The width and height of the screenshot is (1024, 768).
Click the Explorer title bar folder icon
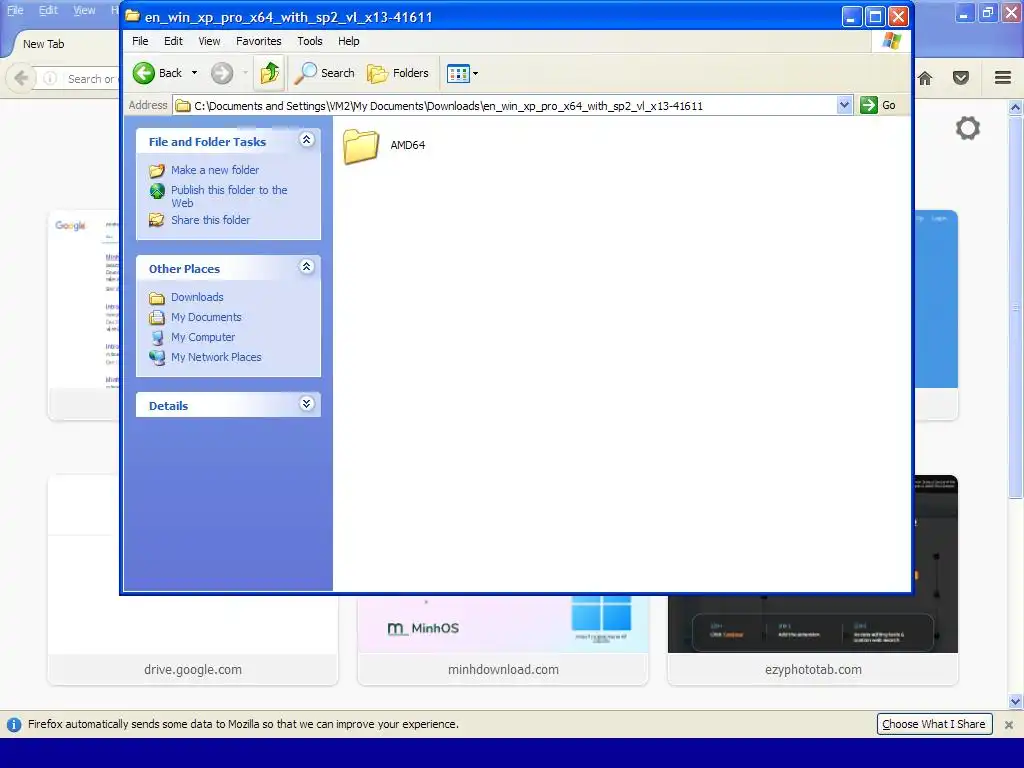pos(133,16)
